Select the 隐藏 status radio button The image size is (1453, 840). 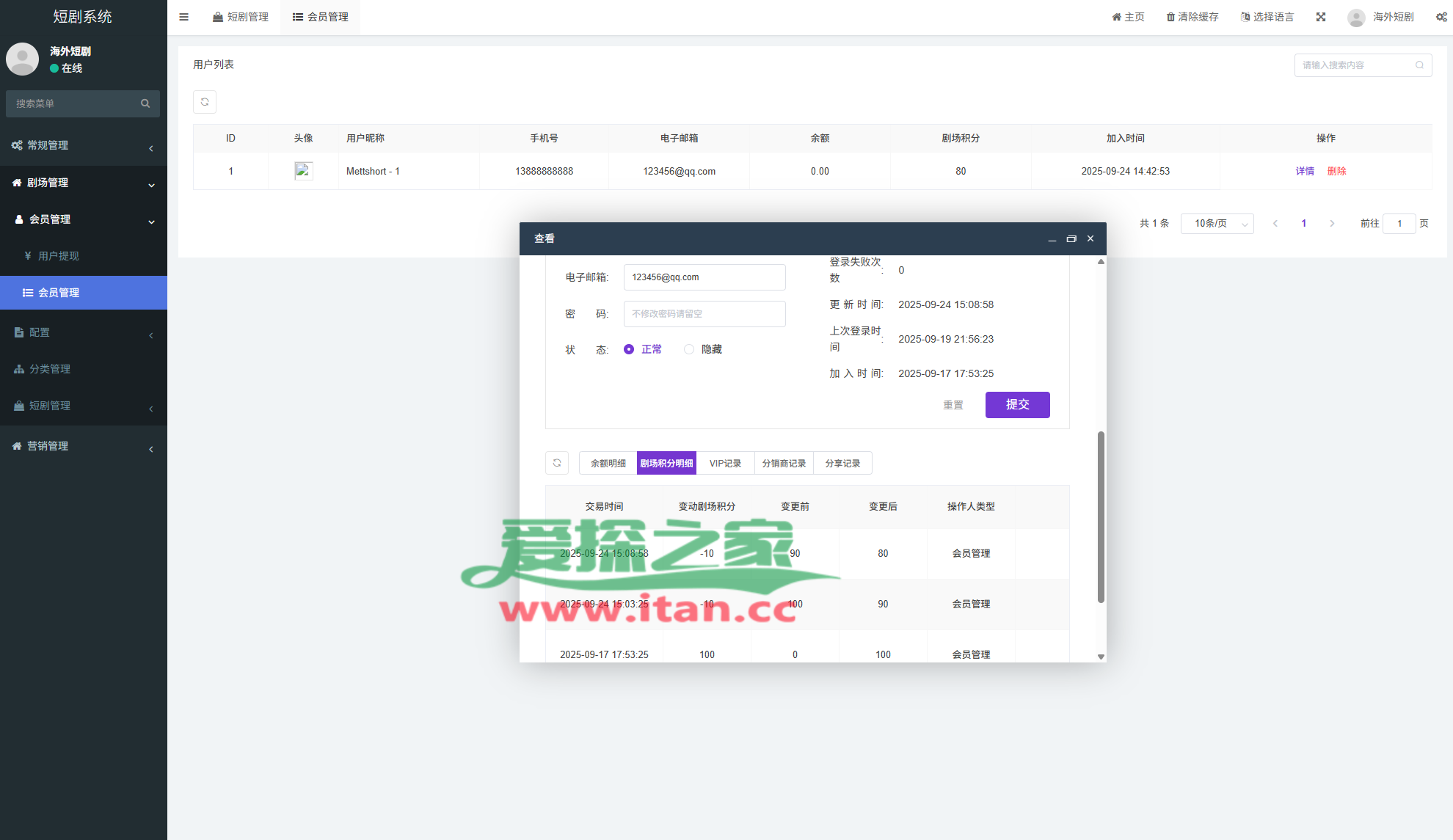click(689, 349)
